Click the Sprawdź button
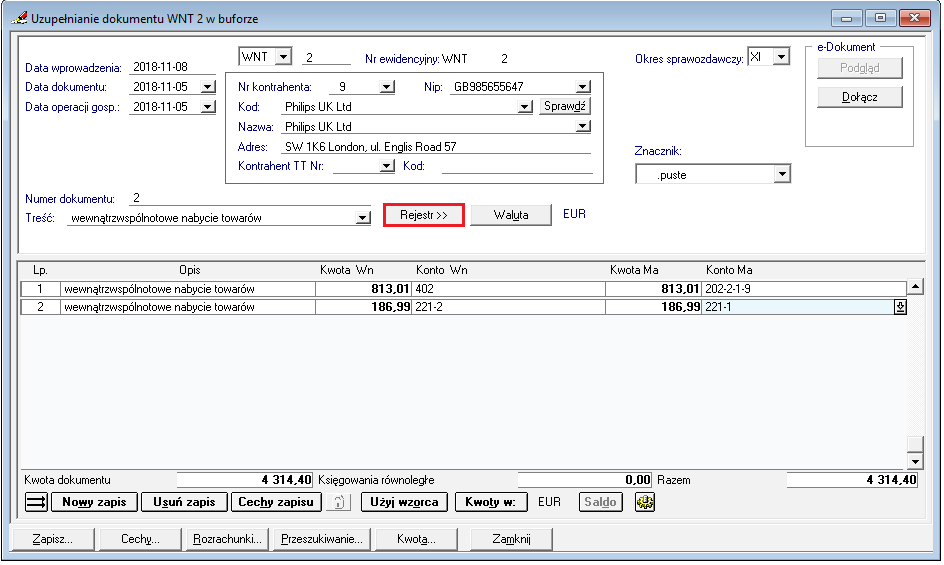944x565 pixels. [565, 106]
